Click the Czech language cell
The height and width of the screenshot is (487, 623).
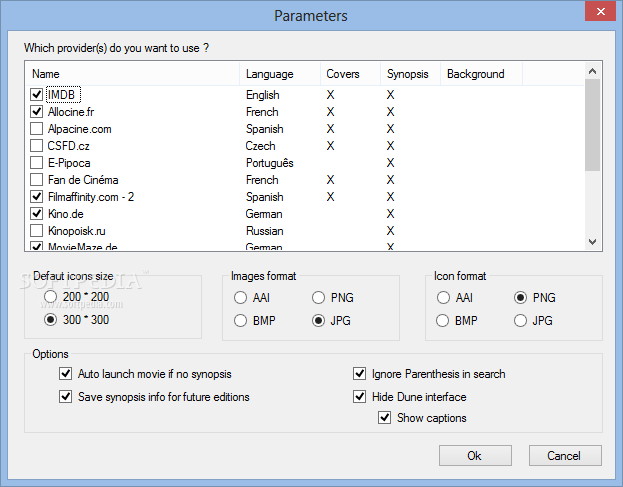coord(260,146)
